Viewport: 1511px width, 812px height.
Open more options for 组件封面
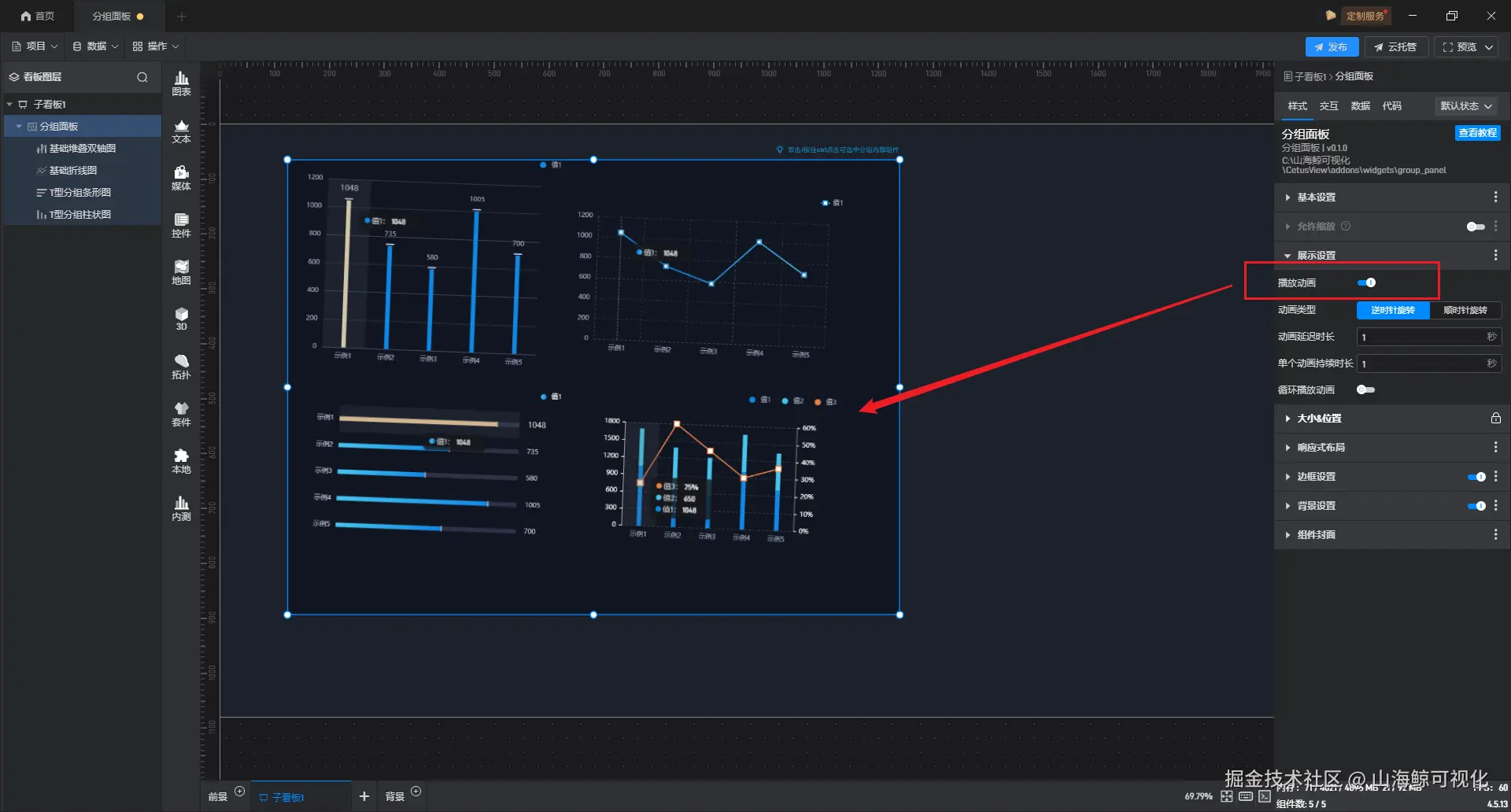click(1495, 535)
